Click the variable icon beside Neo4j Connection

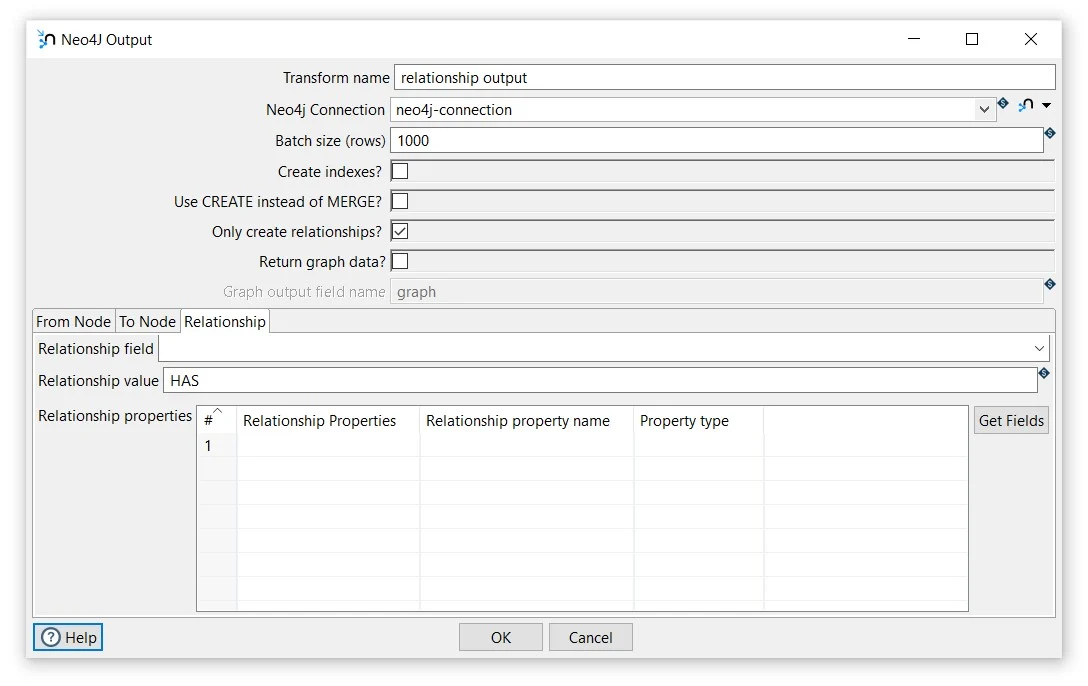(1003, 103)
